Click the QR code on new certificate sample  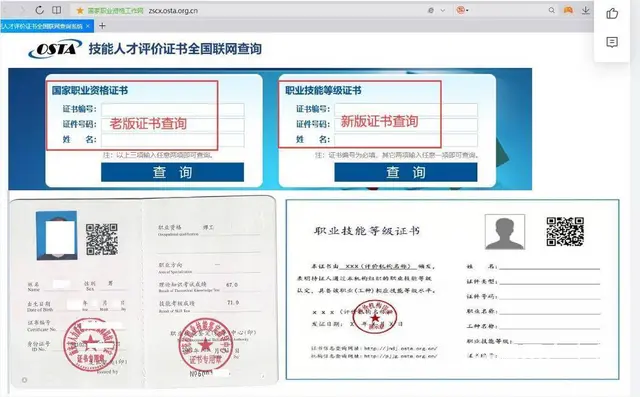coord(565,232)
